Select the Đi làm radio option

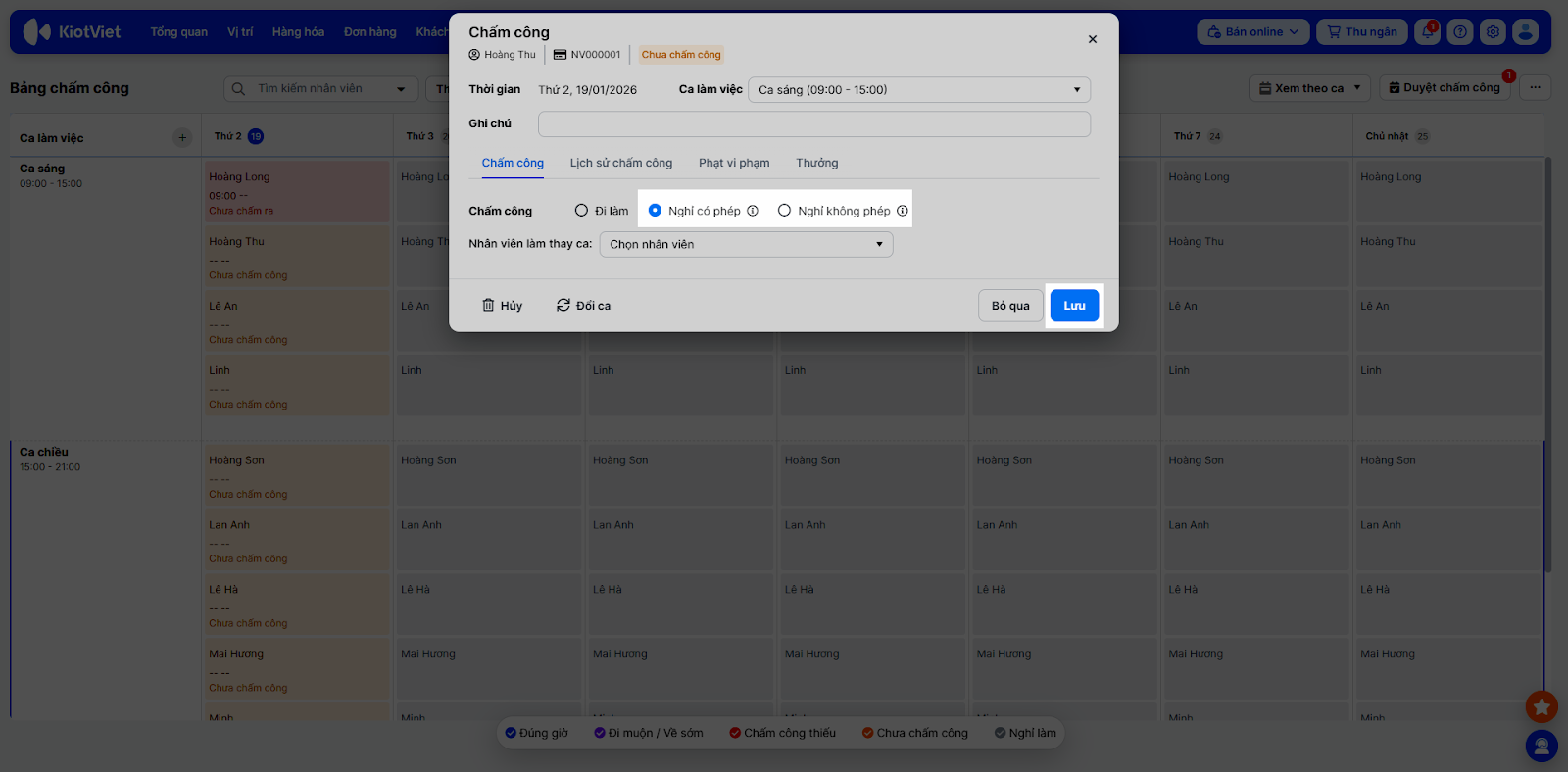click(582, 211)
